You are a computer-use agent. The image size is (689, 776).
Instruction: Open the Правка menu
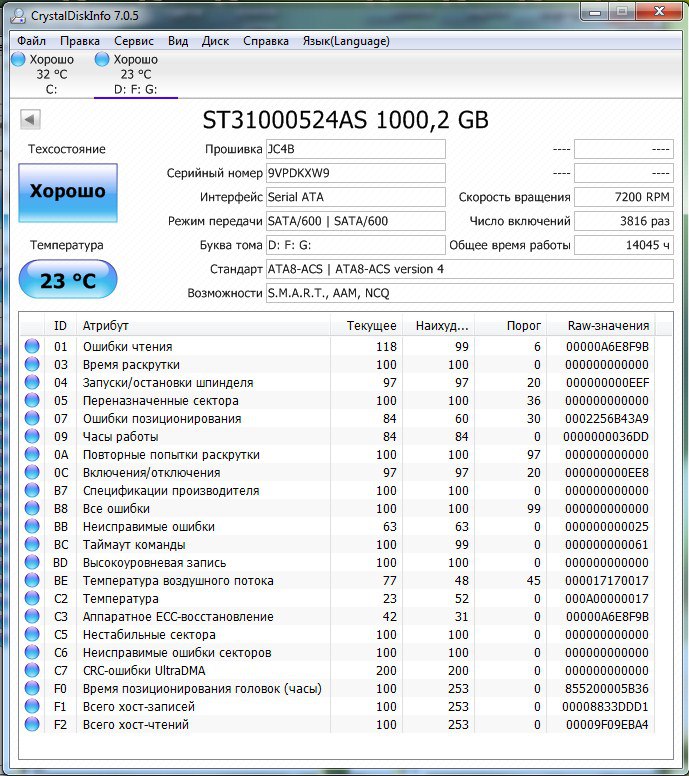tap(80, 41)
